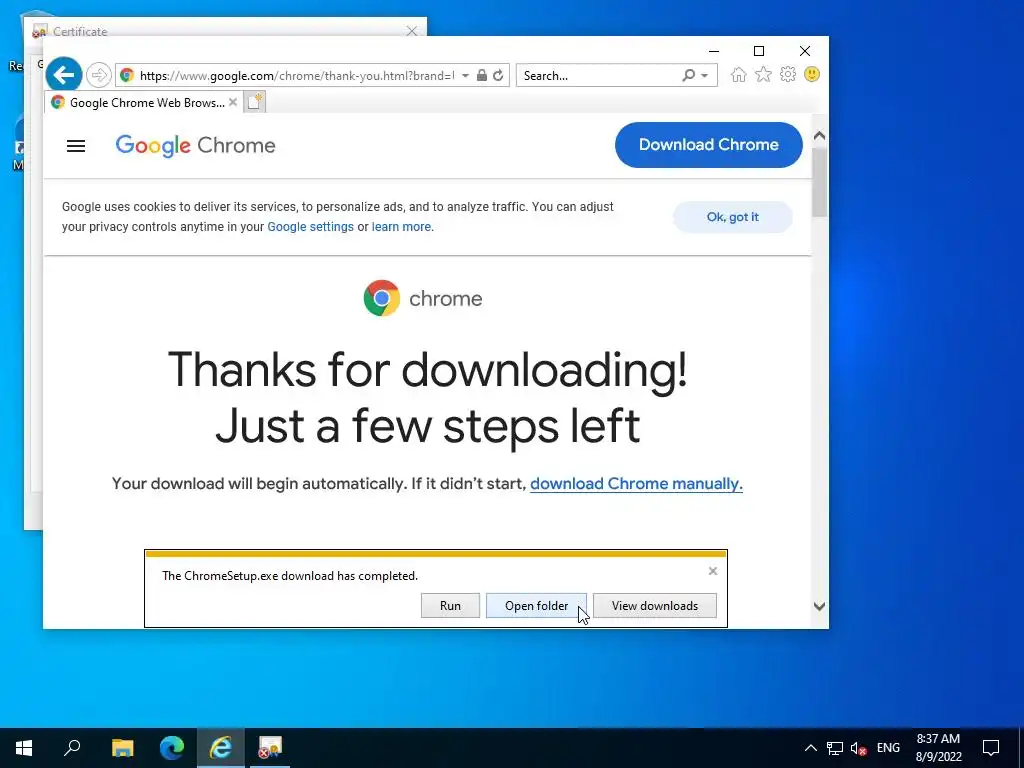Click into the Search box

pos(598,76)
